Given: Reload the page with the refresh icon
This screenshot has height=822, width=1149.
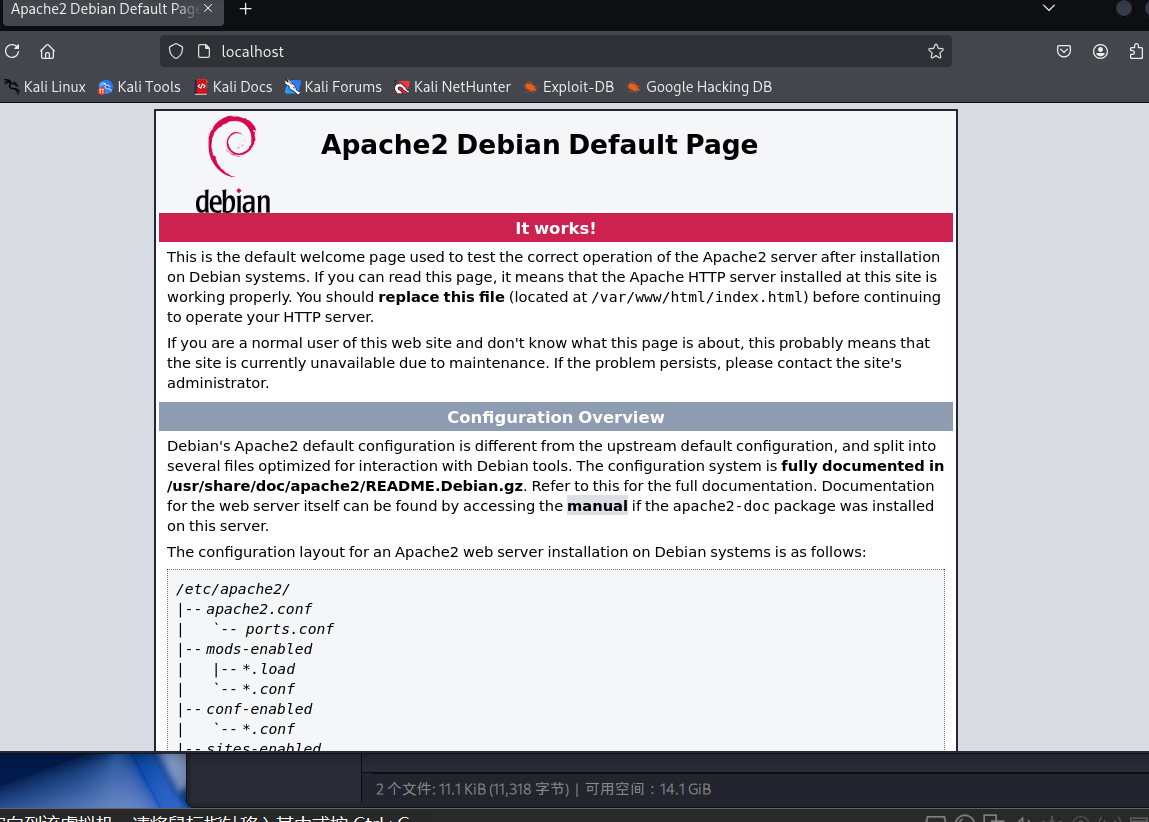Looking at the screenshot, I should click(x=12, y=51).
